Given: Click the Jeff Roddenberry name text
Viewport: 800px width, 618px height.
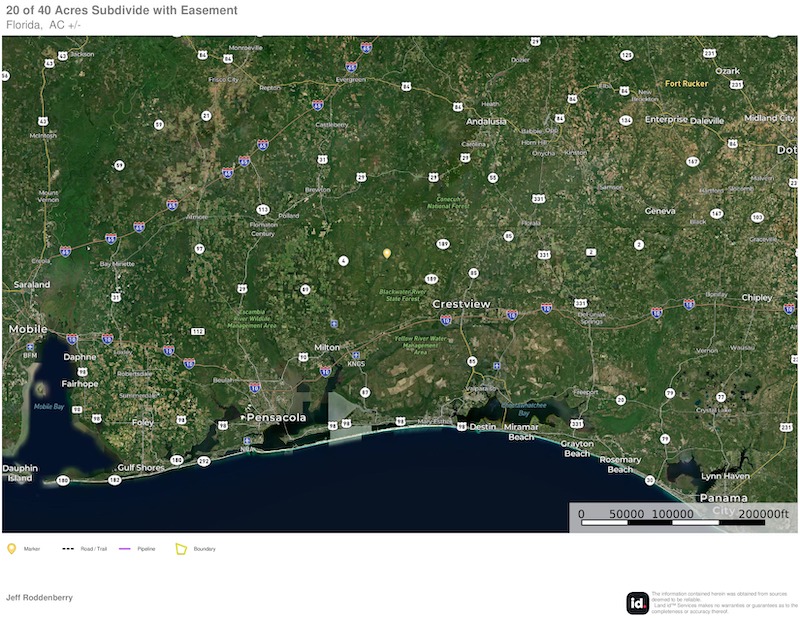Looking at the screenshot, I should pos(39,597).
